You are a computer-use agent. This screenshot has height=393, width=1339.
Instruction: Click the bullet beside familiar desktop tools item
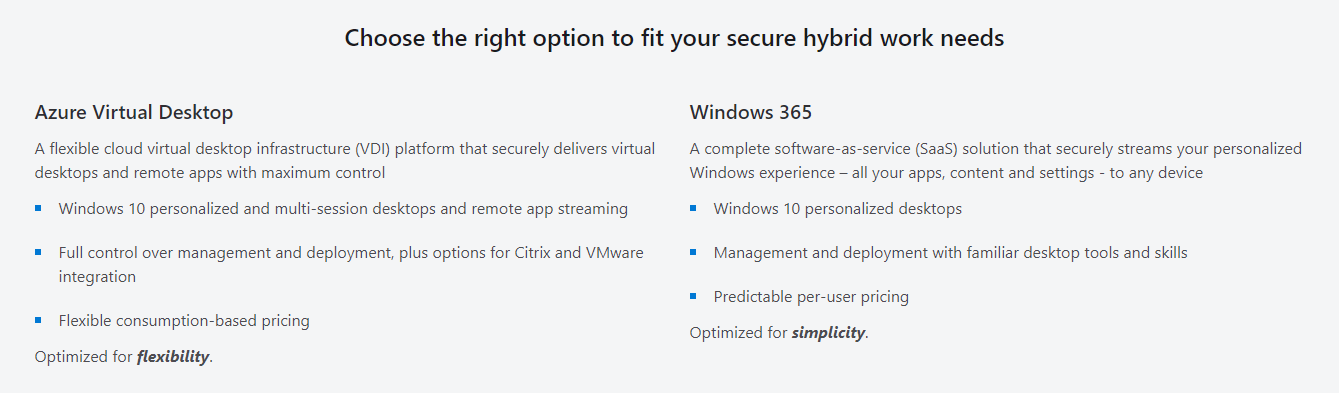[x=693, y=252]
